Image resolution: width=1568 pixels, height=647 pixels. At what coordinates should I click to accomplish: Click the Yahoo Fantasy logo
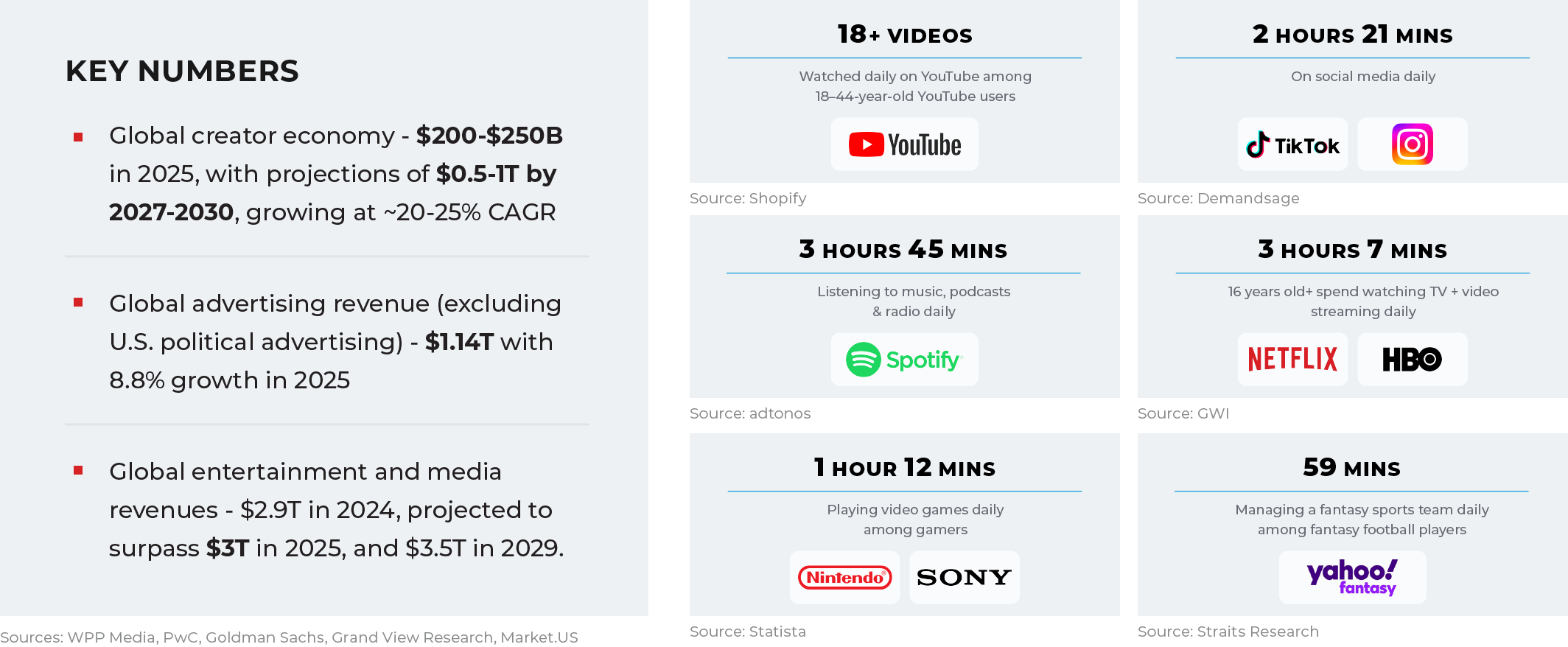coord(1352,578)
